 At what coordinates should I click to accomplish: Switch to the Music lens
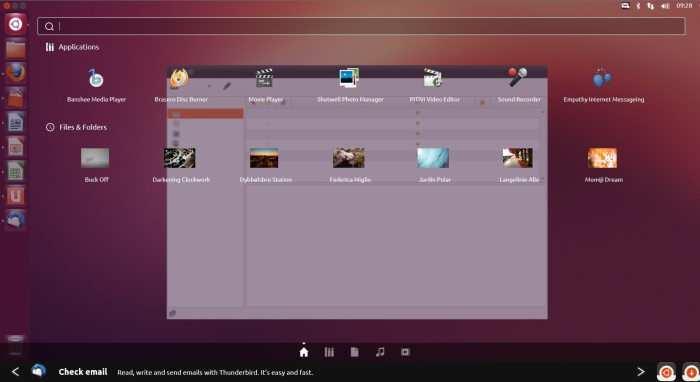(x=380, y=352)
